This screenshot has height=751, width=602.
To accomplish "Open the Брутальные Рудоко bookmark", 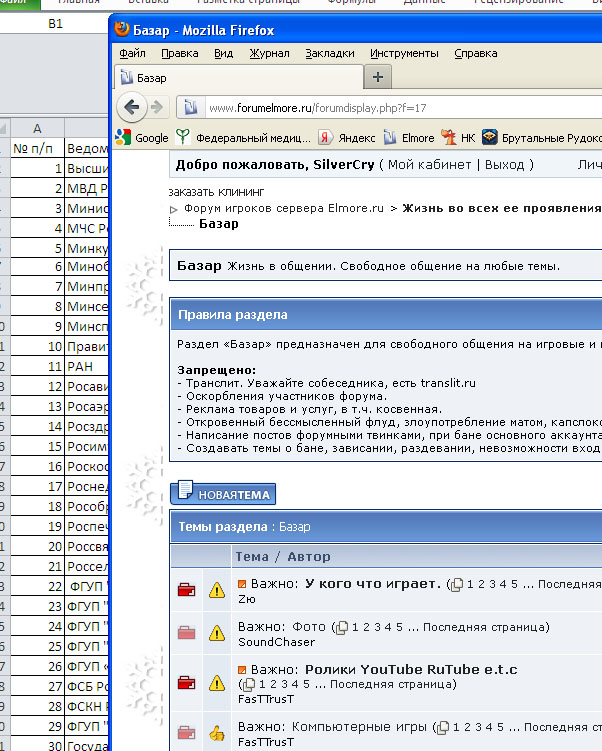I will coord(542,138).
